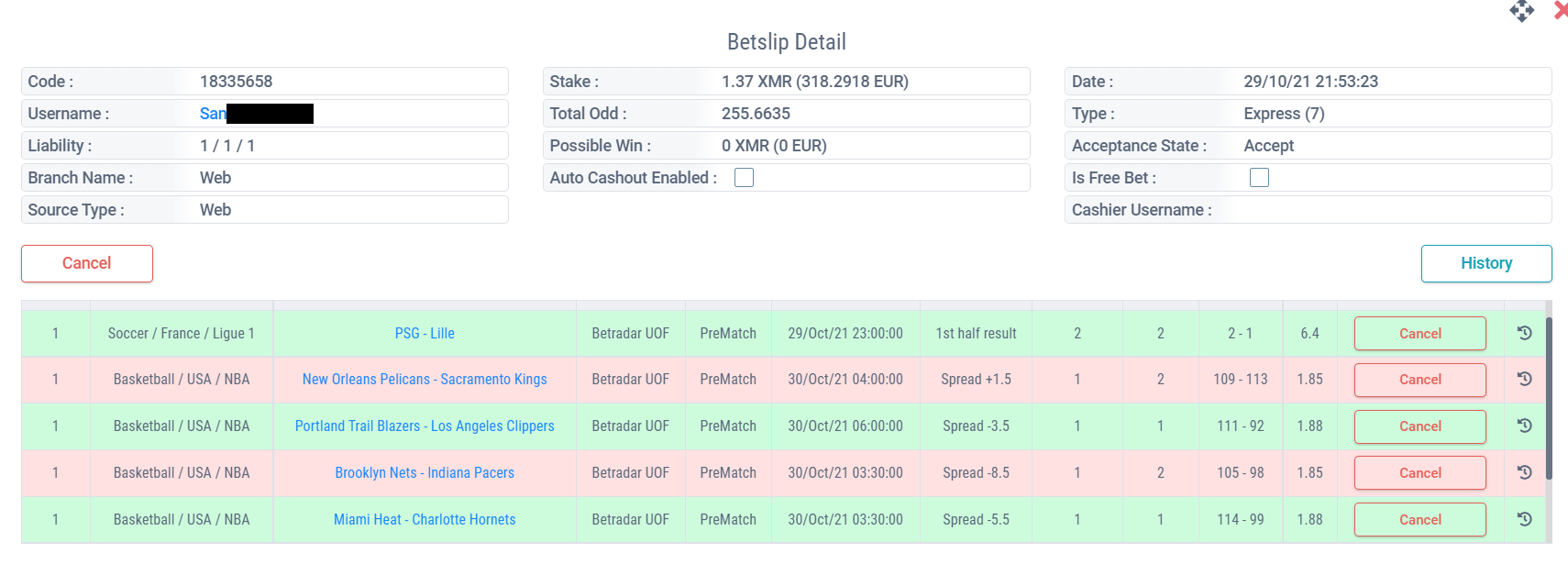Image resolution: width=1568 pixels, height=564 pixels.
Task: Open New Orleans Pelicans - Sacramento Kings link
Action: tap(425, 380)
